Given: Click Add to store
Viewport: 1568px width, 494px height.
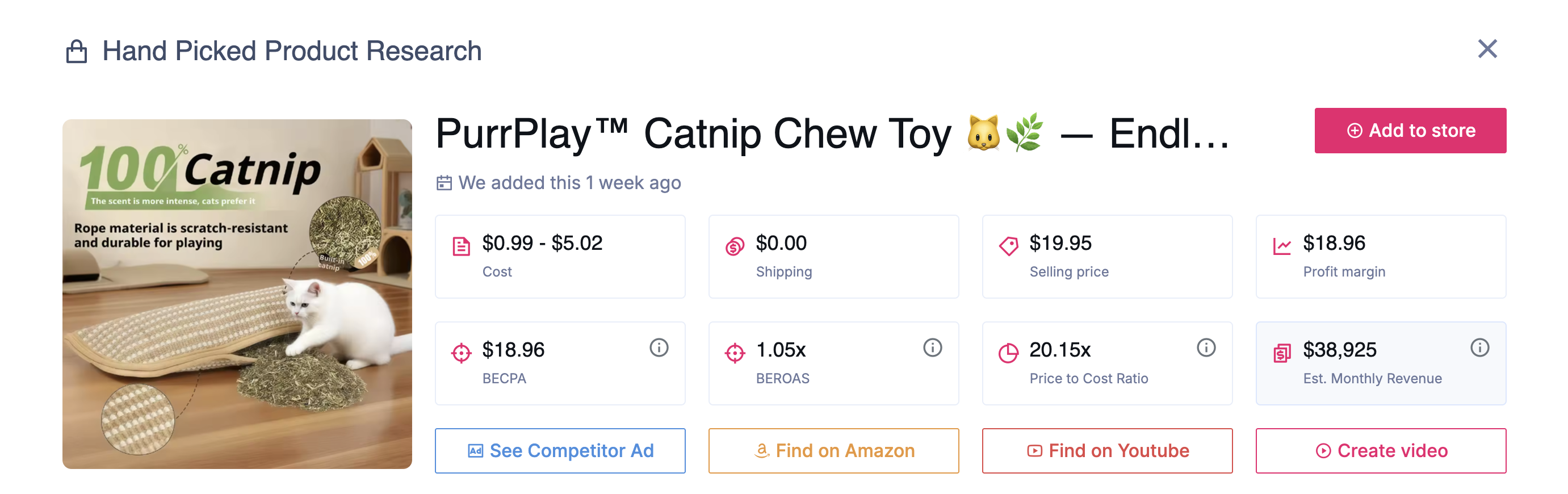Looking at the screenshot, I should (x=1410, y=129).
